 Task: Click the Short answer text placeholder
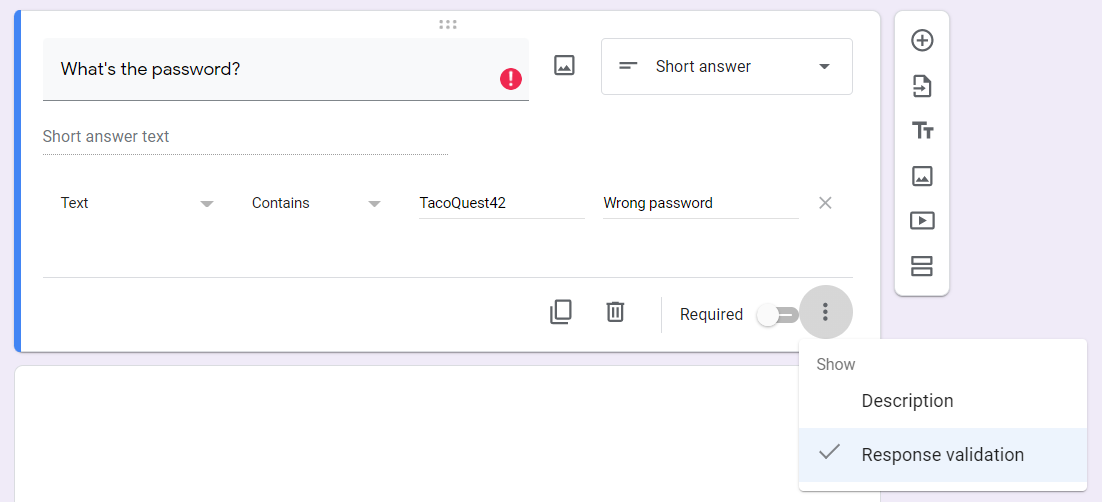pos(106,136)
